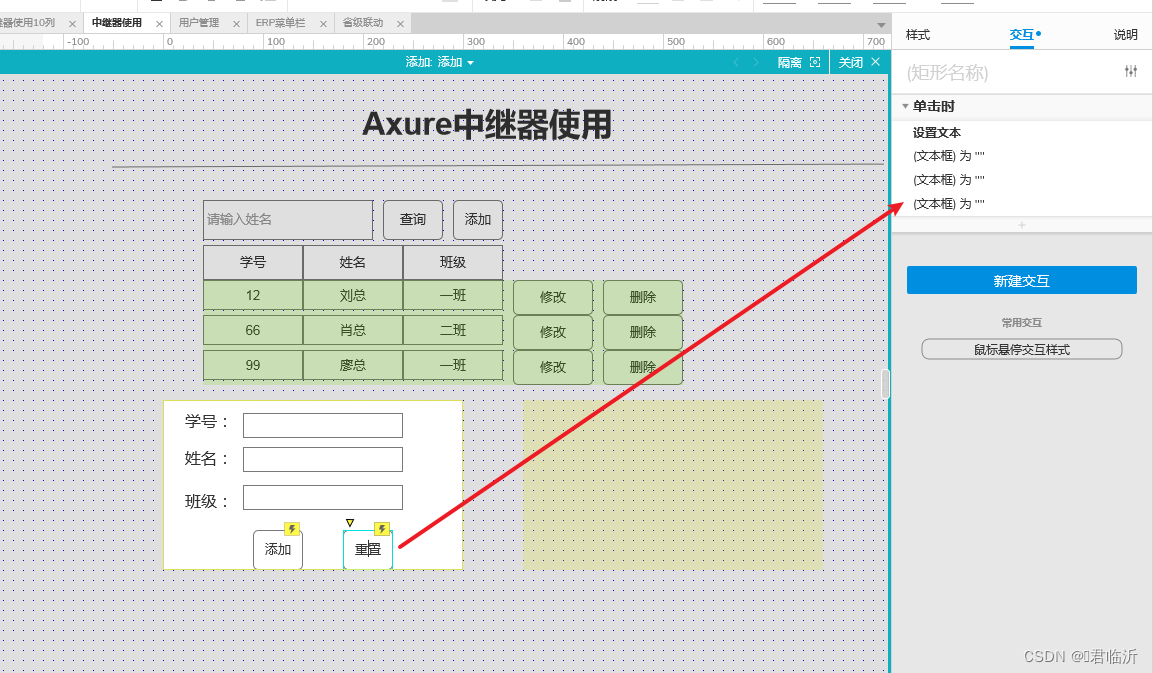Viewport: 1153px width, 673px height.
Task: Click the 请输入姓名 search field
Action: click(288, 219)
